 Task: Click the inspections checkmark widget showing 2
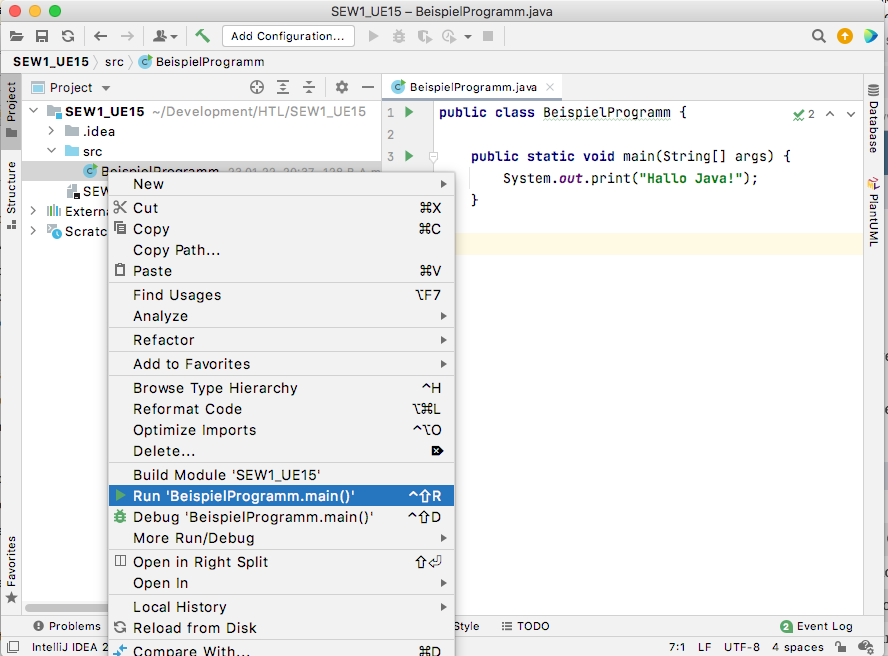[804, 114]
